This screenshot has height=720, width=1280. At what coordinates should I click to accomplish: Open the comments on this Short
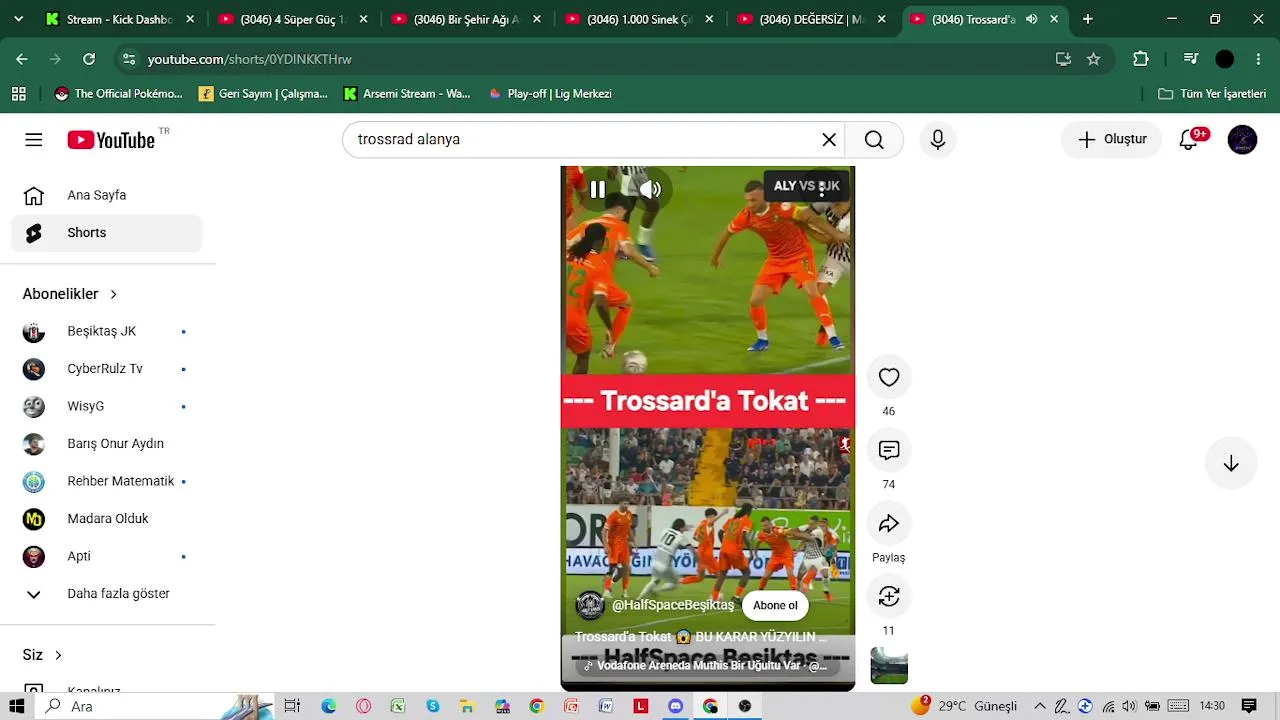(x=889, y=451)
